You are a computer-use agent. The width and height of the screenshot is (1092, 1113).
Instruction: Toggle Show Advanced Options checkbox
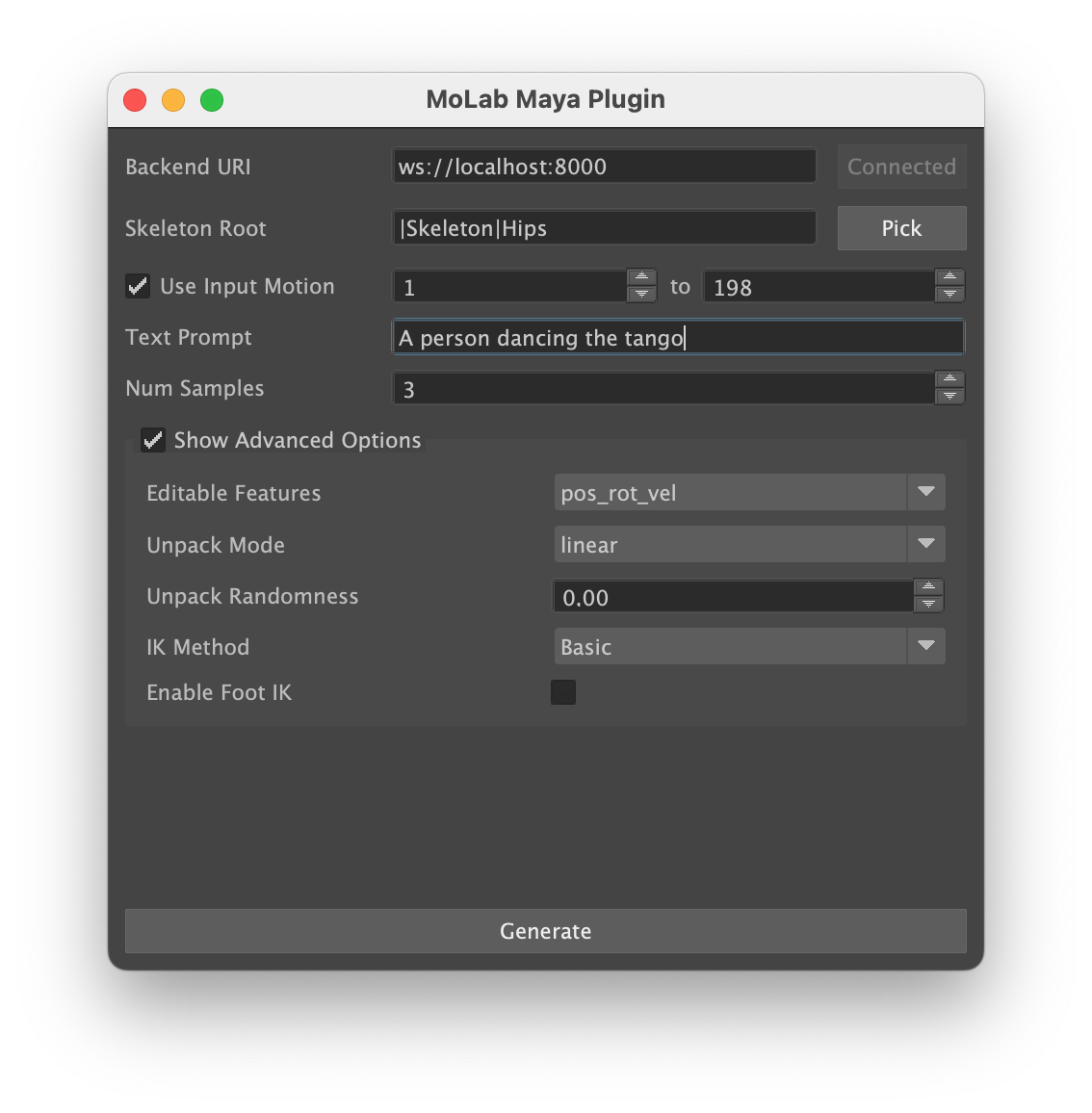[x=153, y=440]
